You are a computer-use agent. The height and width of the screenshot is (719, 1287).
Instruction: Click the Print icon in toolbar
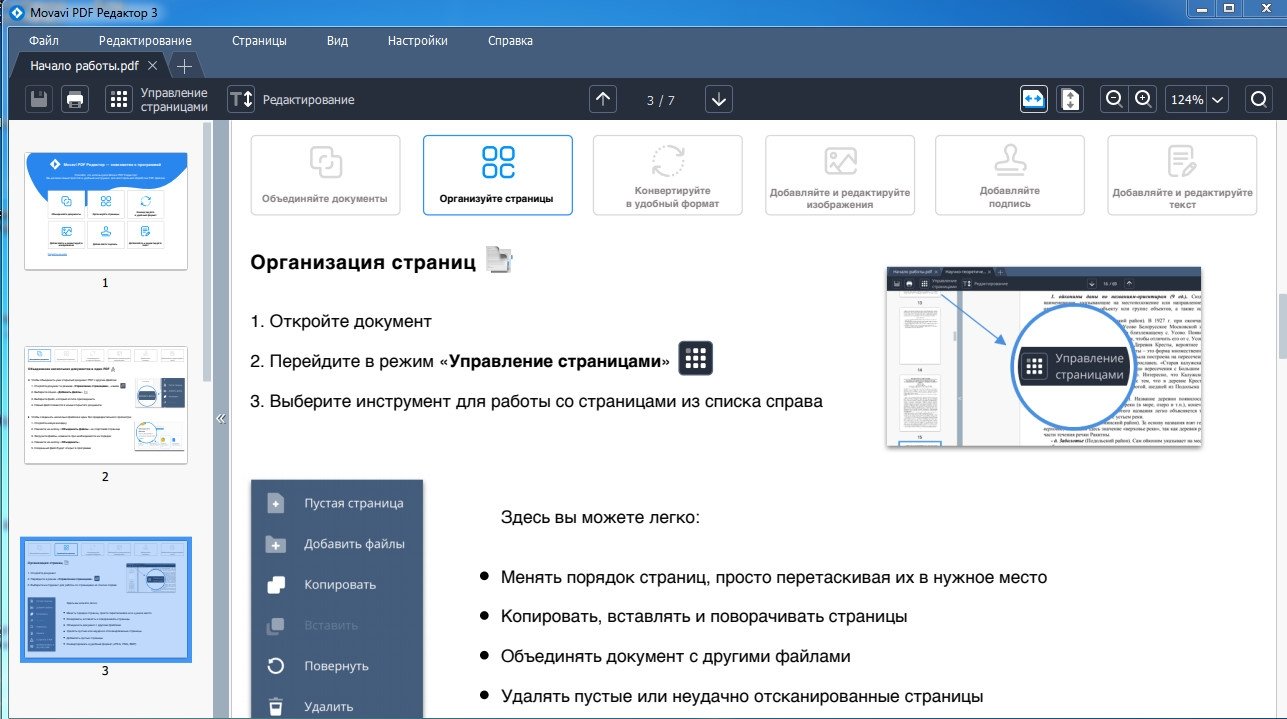pyautogui.click(x=75, y=99)
